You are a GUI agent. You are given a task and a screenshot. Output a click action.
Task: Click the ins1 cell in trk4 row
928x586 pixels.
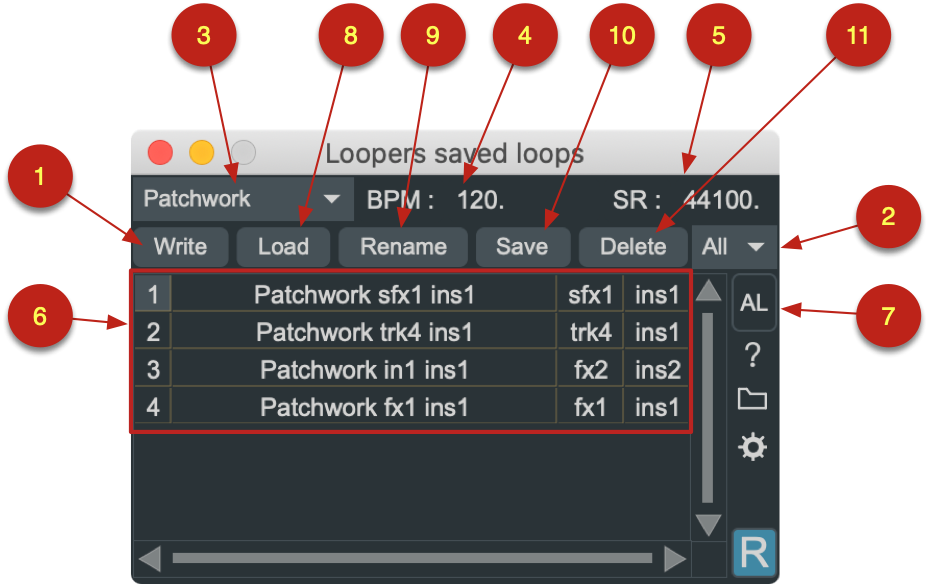click(x=657, y=331)
